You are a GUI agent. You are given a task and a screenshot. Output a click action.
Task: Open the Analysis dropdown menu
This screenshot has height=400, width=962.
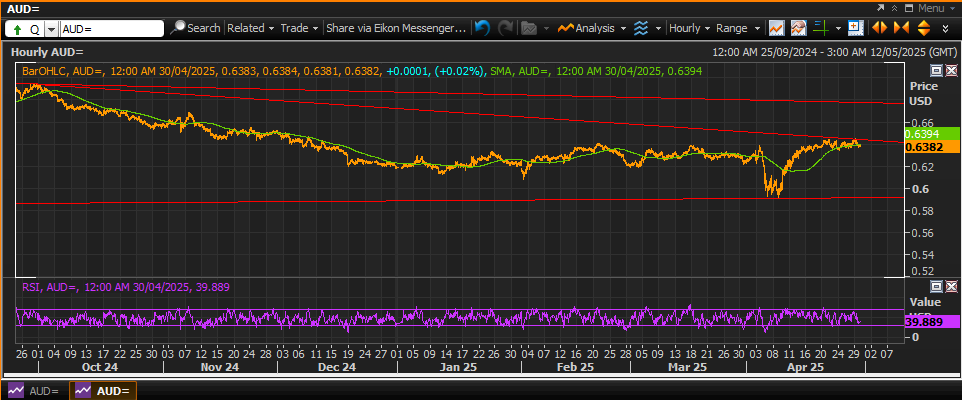tap(591, 28)
